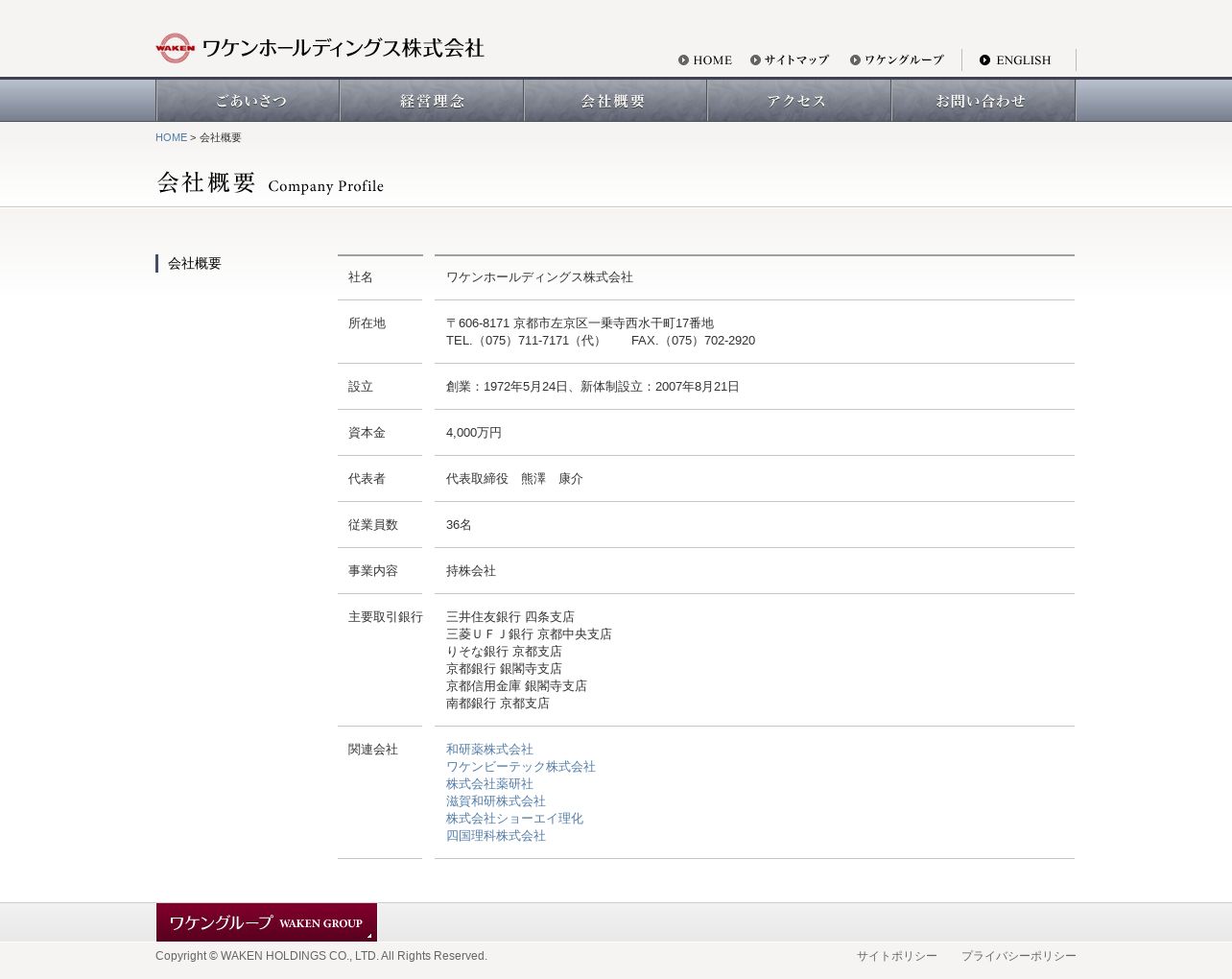1232x979 pixels.
Task: Click the ワケンホールディングス株式会社 header title
Action: tap(343, 48)
